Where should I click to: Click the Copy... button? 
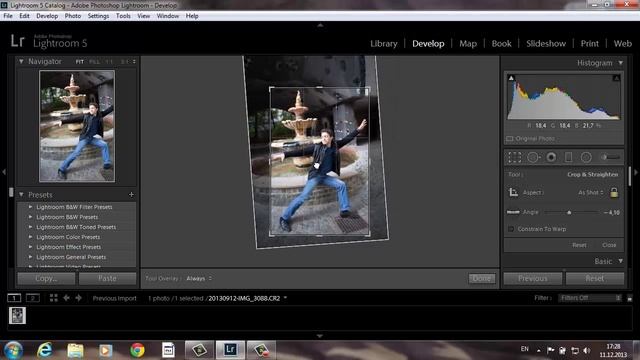tap(46, 278)
